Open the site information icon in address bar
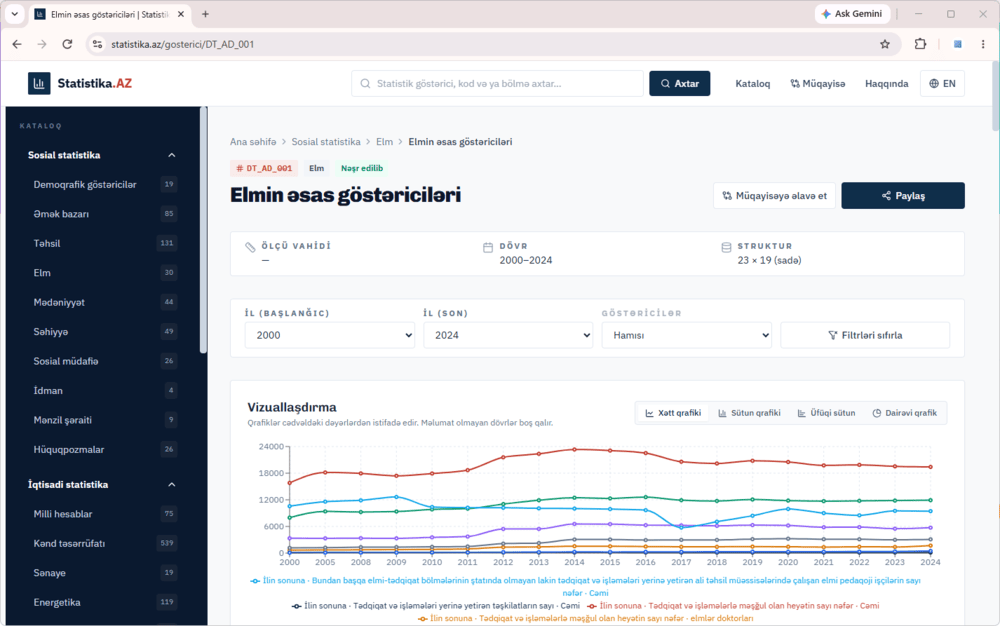Screen dimensions: 1000x626 click(97, 44)
